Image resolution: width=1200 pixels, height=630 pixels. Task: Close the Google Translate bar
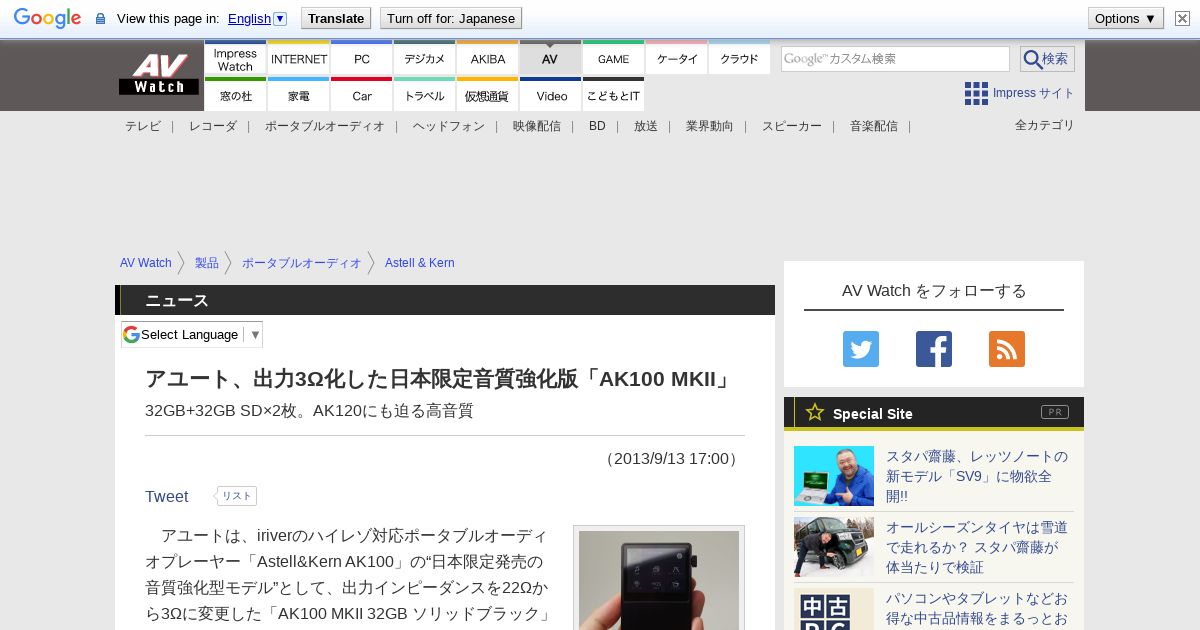tap(1182, 18)
